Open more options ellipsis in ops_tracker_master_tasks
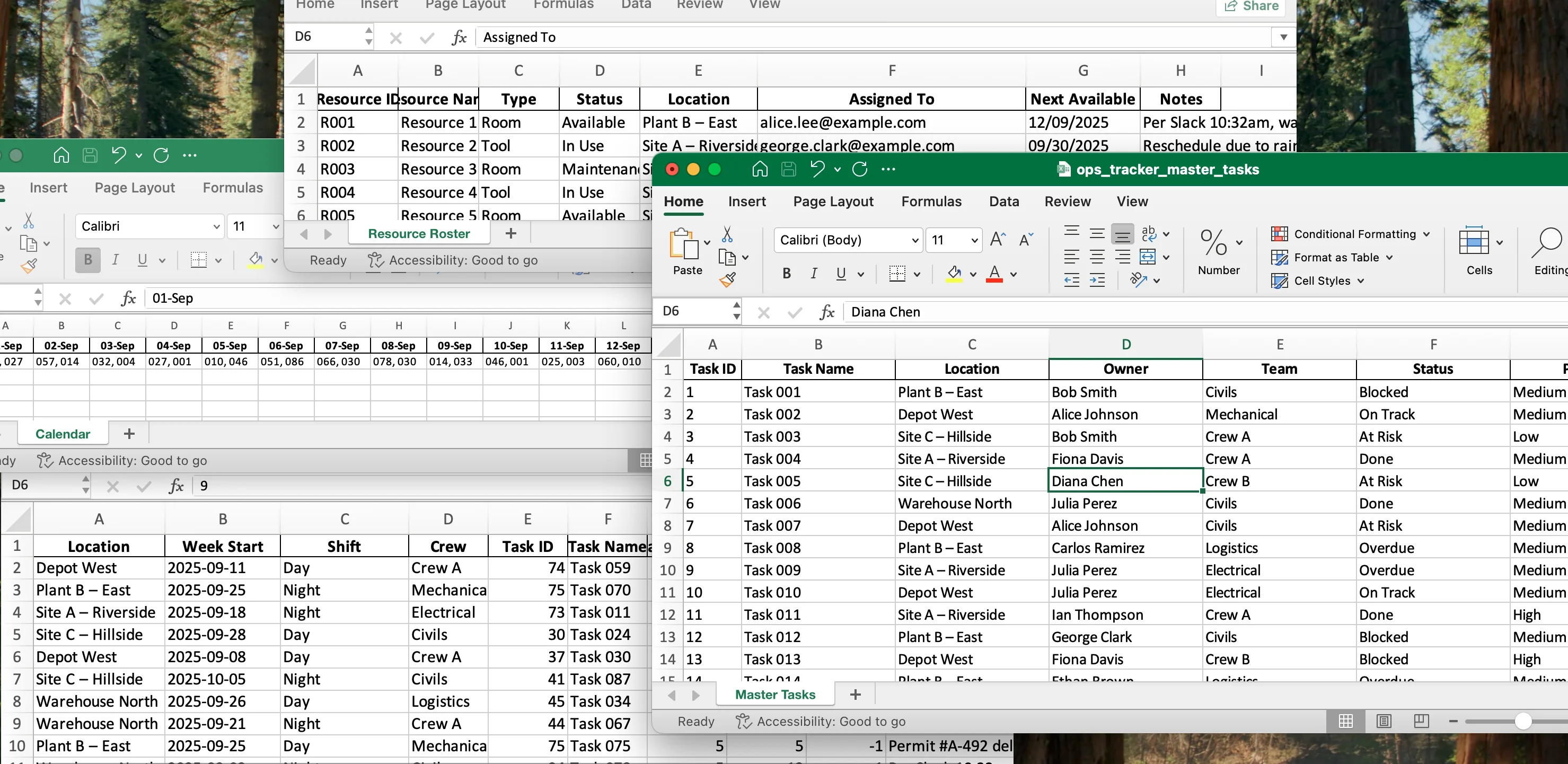Viewport: 1568px width, 764px height. click(888, 169)
